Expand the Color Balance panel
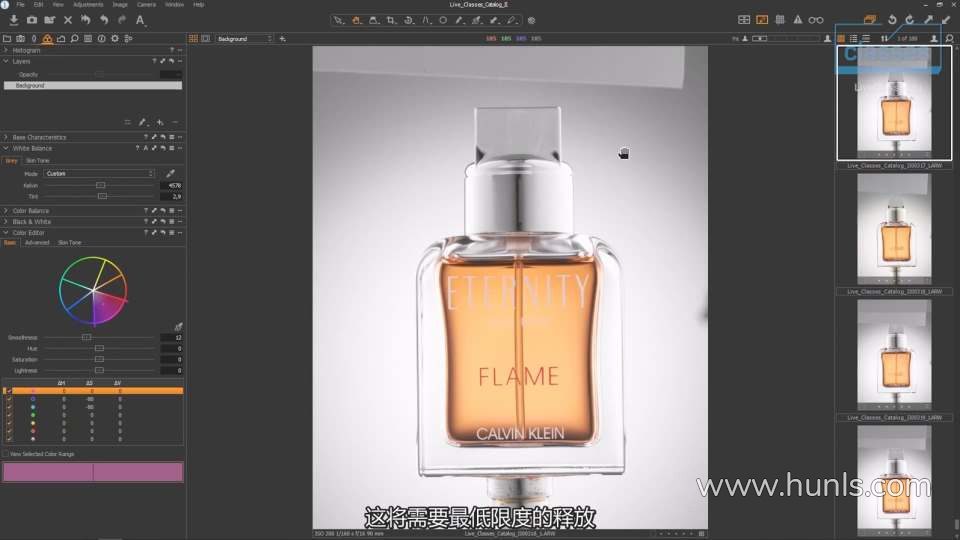 pos(6,211)
